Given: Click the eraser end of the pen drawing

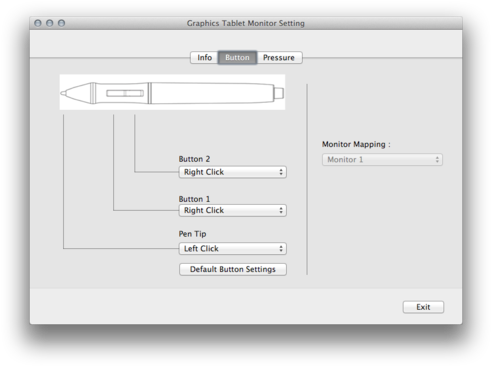Looking at the screenshot, I should point(279,93).
